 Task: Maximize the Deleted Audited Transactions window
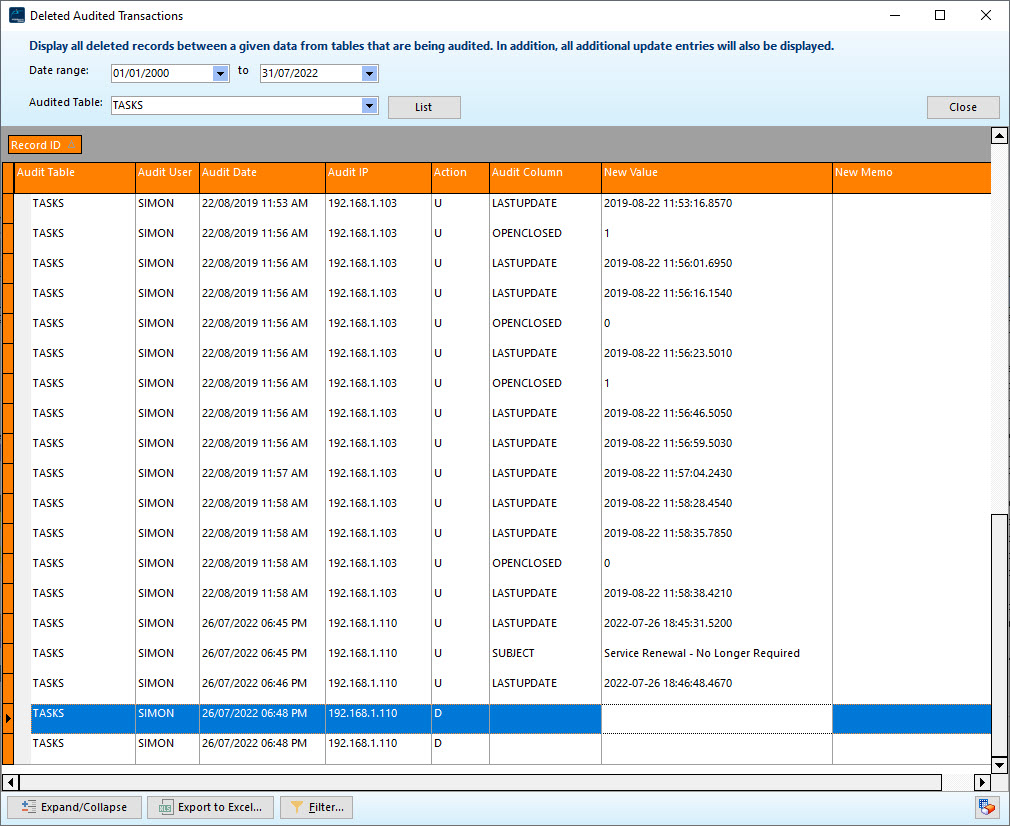point(940,16)
